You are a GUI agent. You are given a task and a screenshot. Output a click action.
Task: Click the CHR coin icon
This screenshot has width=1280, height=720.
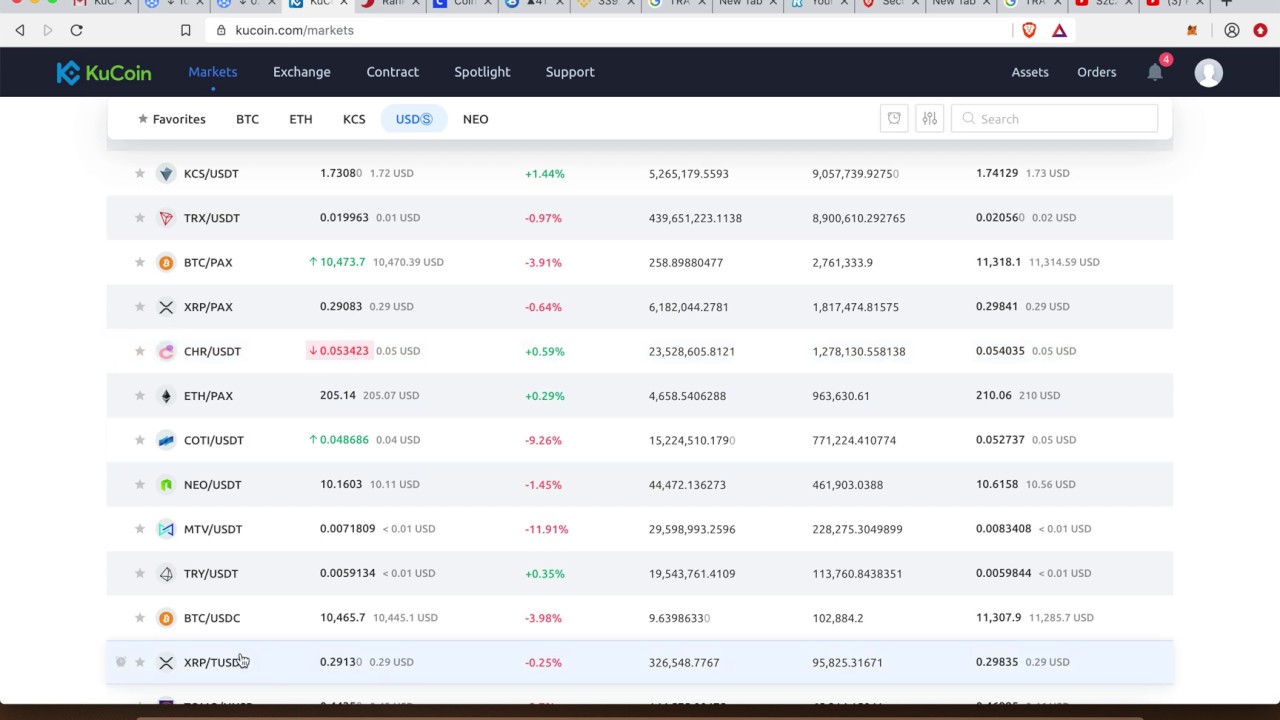tap(166, 351)
